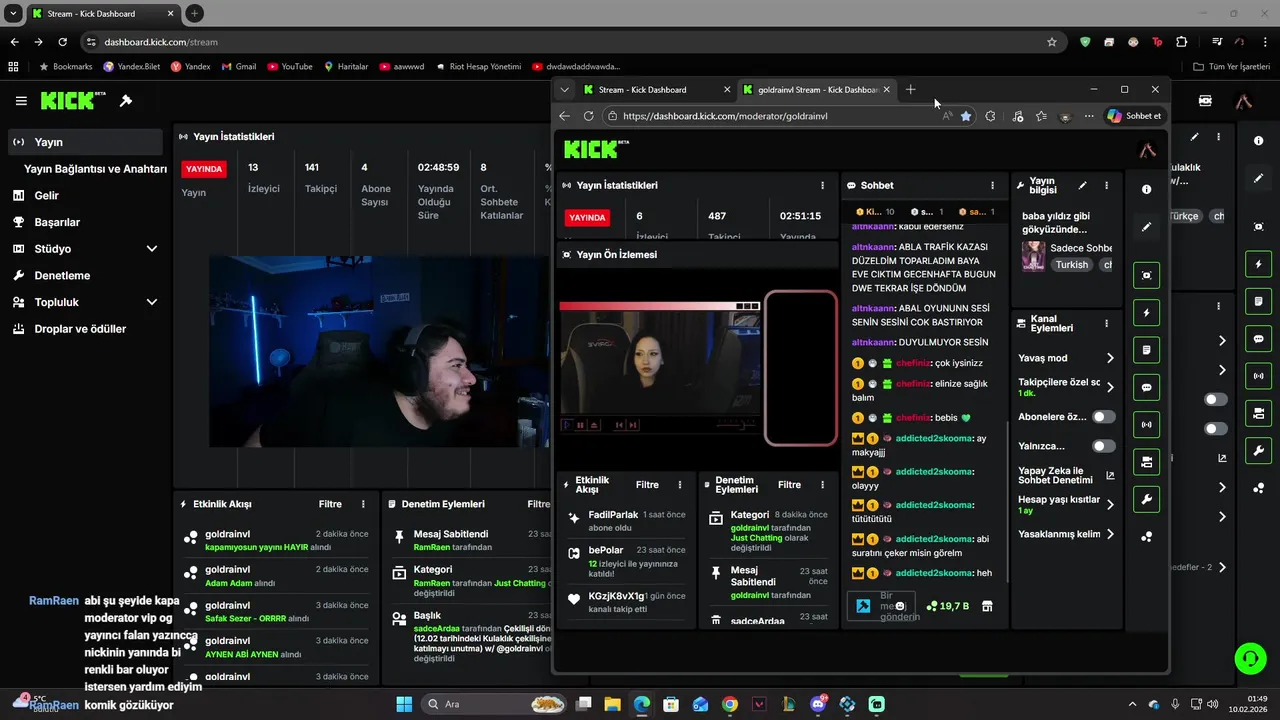Open info icon in Chrome dashboard right strip

tap(1258, 141)
